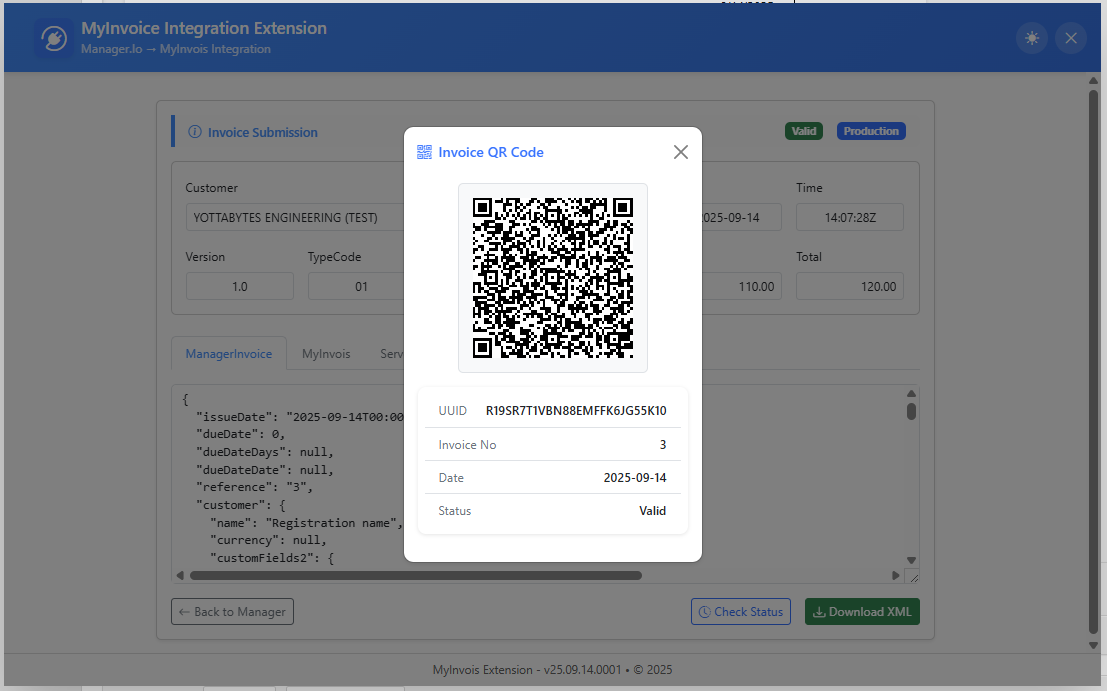Click Back to Manager
Image resolution: width=1107 pixels, height=691 pixels.
[232, 611]
